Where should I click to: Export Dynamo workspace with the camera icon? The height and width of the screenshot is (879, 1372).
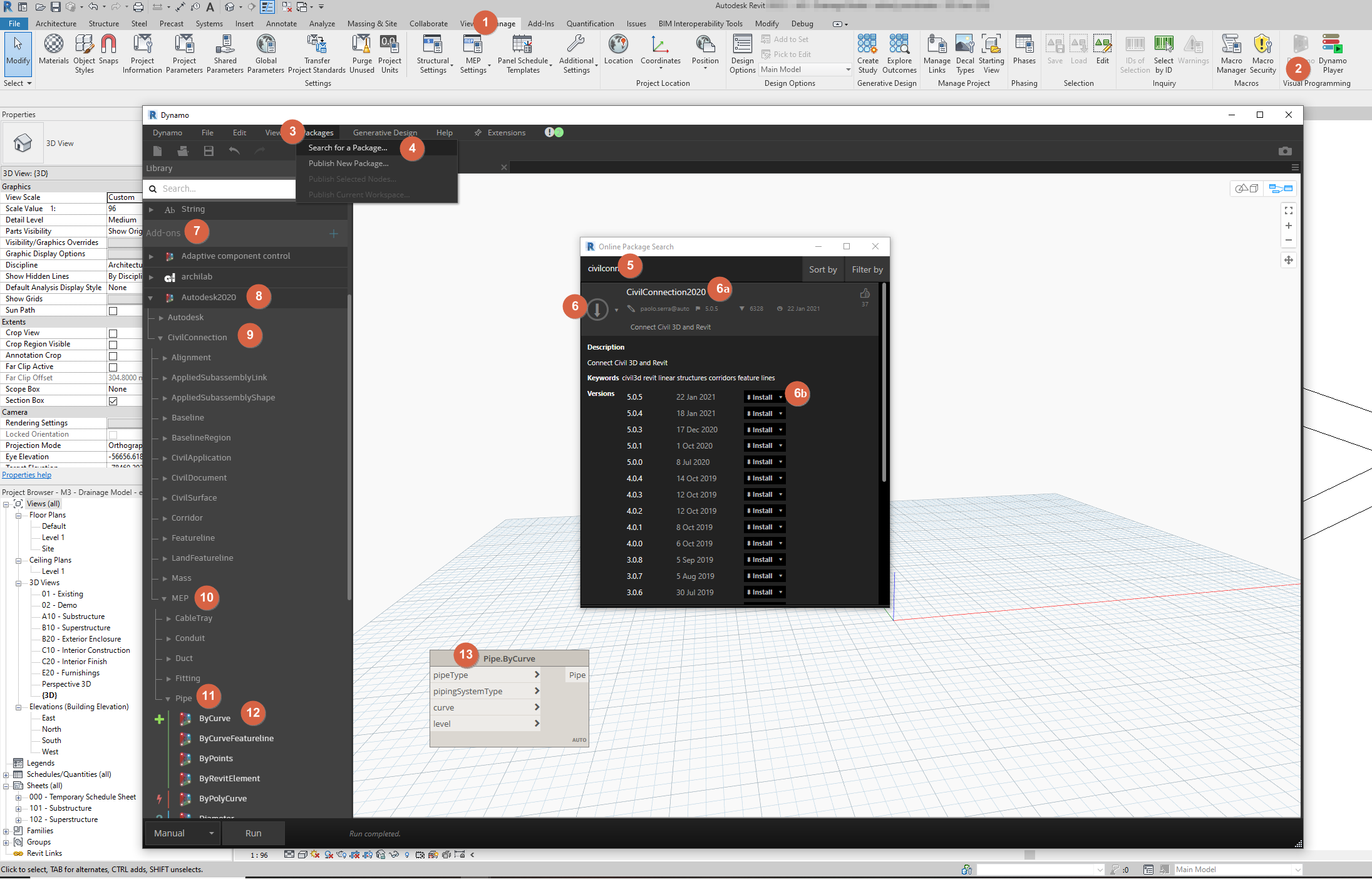(x=1285, y=151)
